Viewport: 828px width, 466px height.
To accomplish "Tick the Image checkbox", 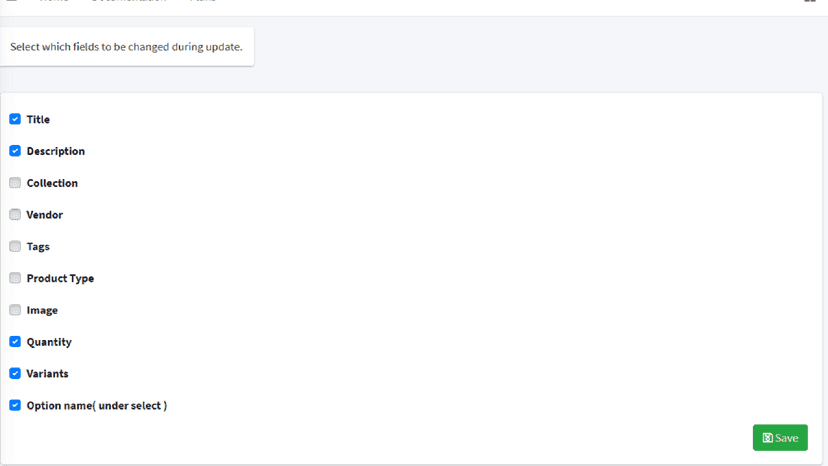I will (x=15, y=310).
